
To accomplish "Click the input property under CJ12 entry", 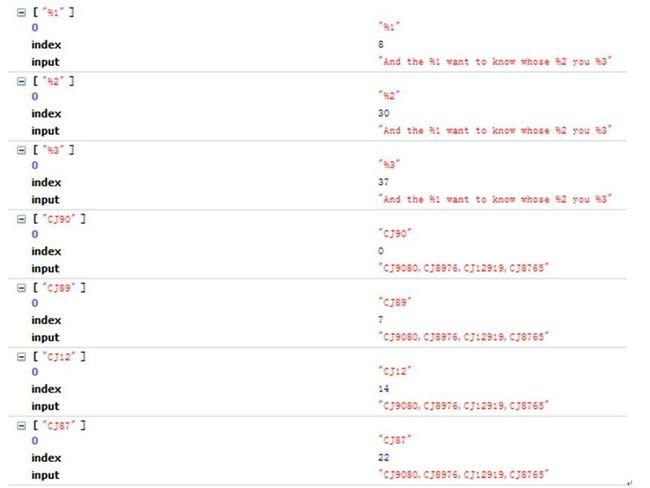I will 45,406.
